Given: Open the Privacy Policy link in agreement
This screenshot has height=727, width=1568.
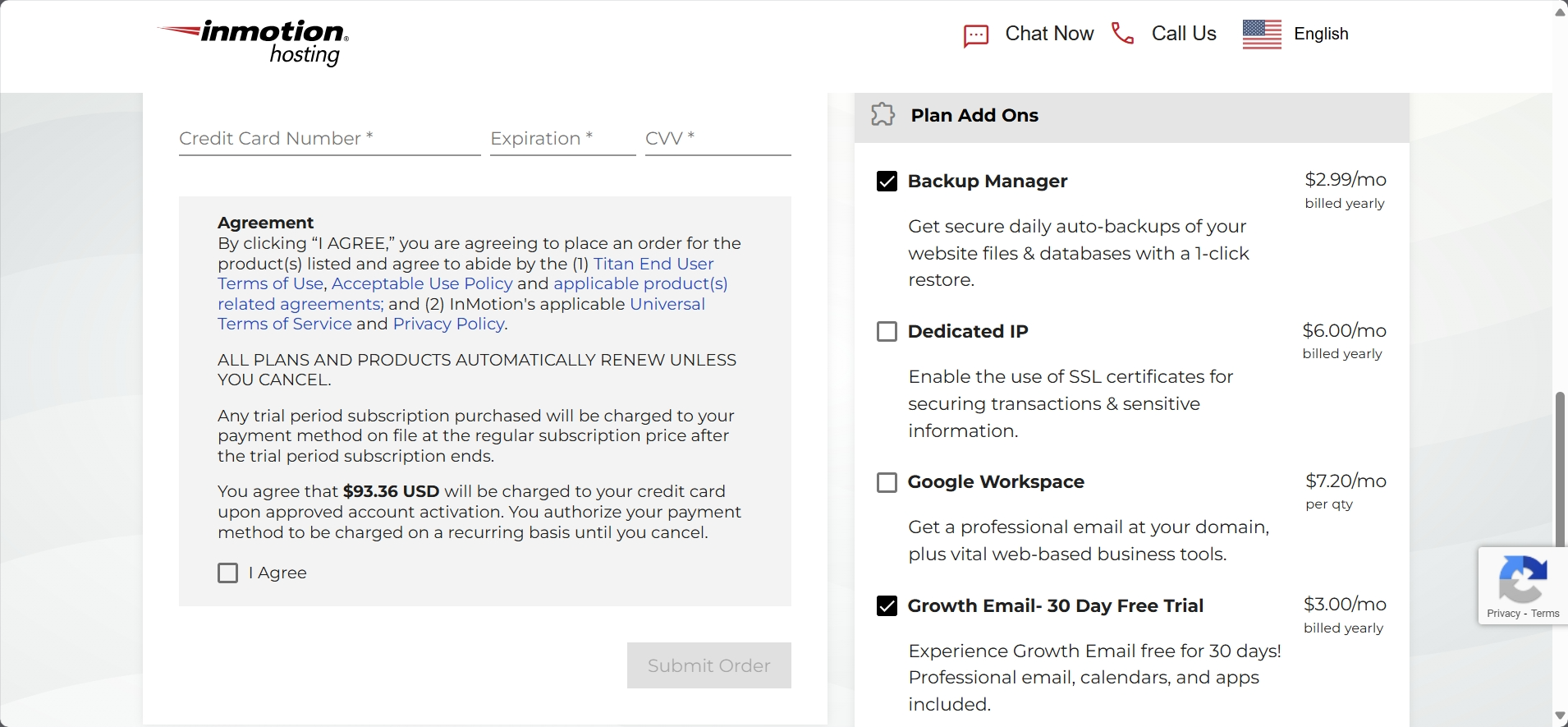Looking at the screenshot, I should 448,324.
